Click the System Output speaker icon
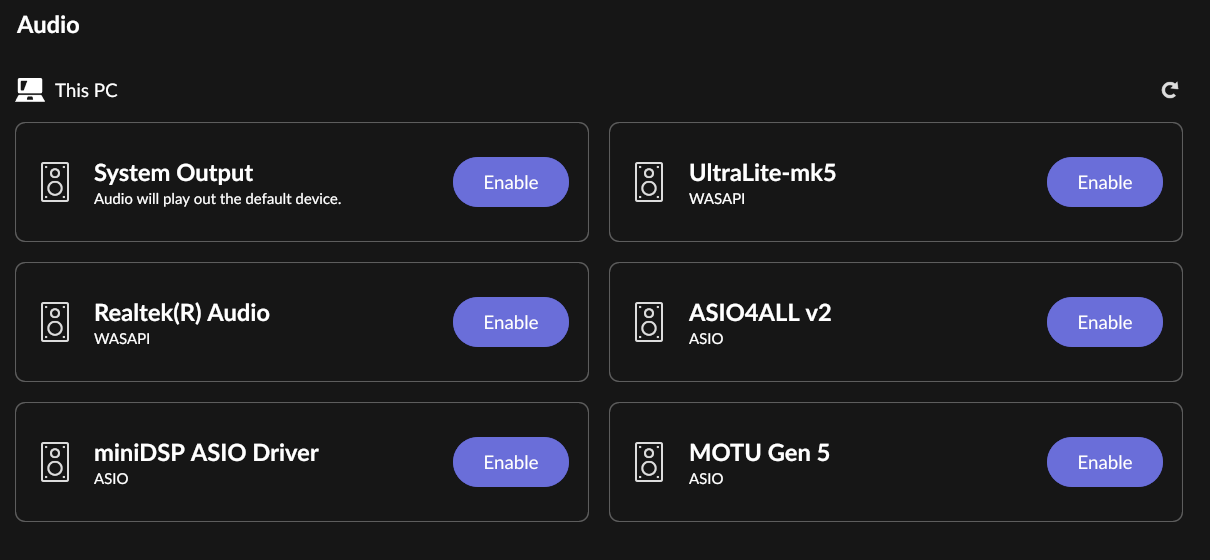 [55, 182]
